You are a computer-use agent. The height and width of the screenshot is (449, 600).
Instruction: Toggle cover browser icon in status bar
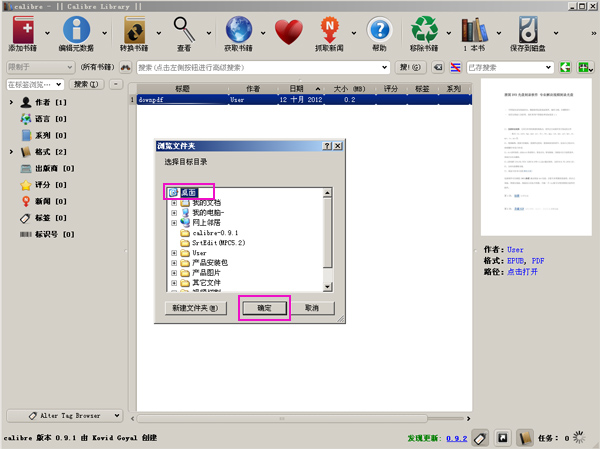(x=503, y=438)
